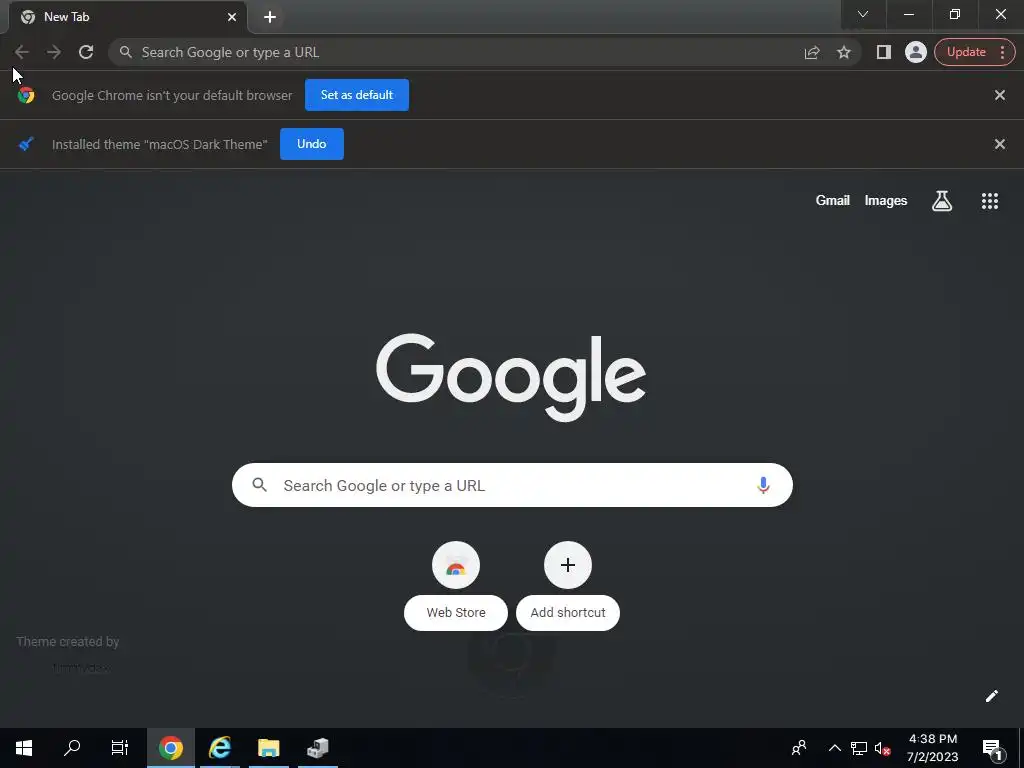Viewport: 1024px width, 768px height.
Task: Show hidden tray icons chevron
Action: point(835,748)
